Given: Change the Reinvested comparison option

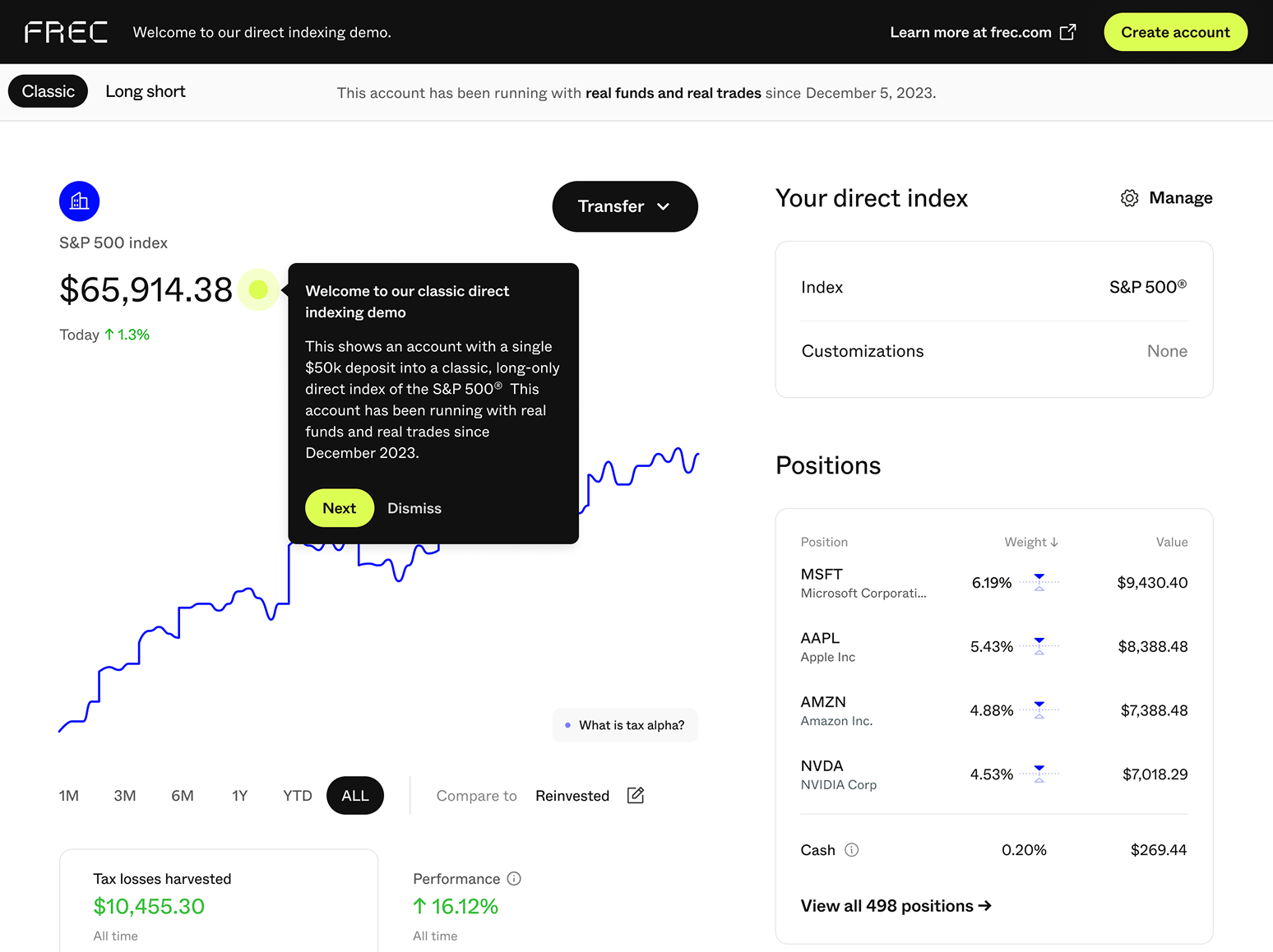Looking at the screenshot, I should click(x=572, y=796).
